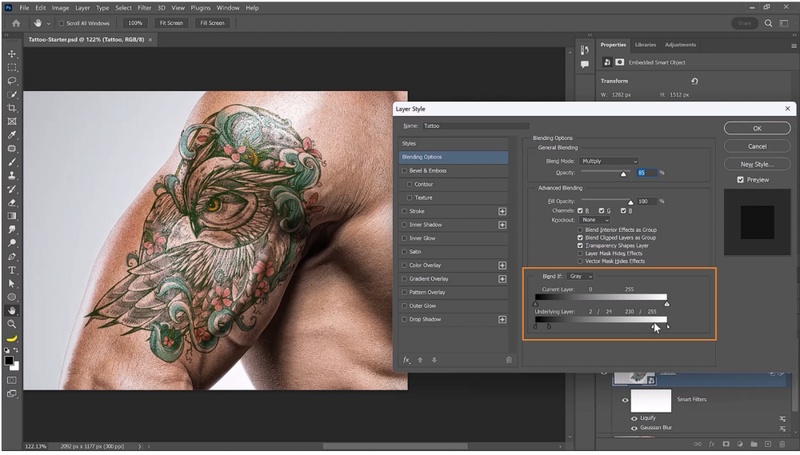Enable the Outer Glow checkbox
Viewport: 800px width, 455px height.
[405, 306]
